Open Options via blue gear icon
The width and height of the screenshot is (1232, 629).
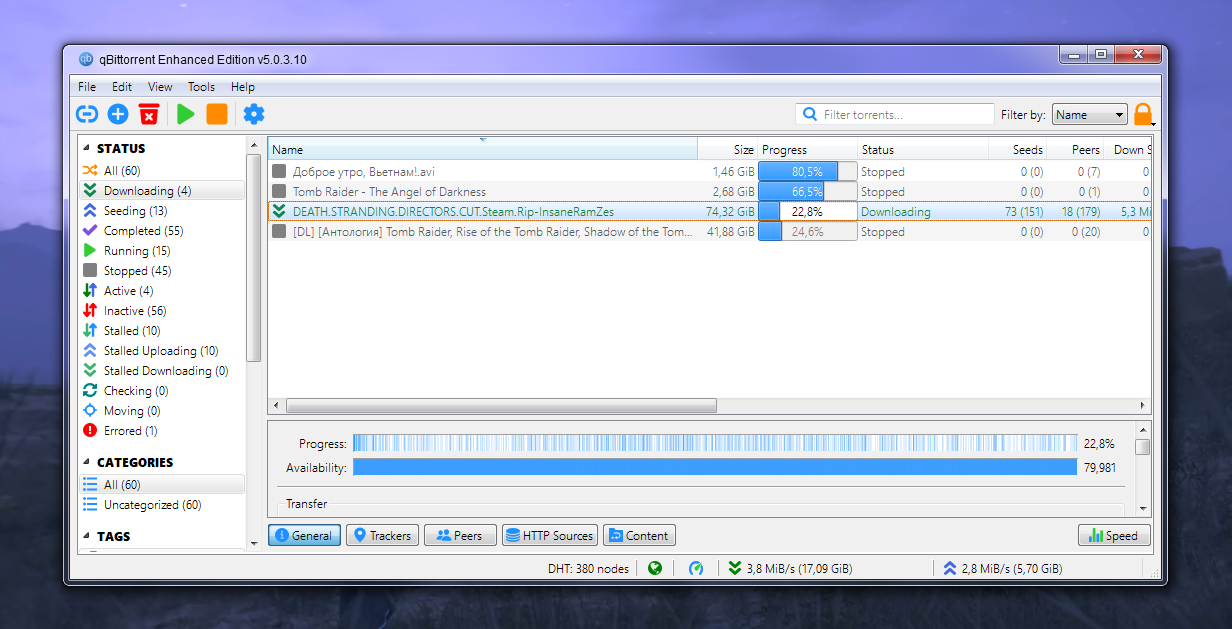(254, 114)
